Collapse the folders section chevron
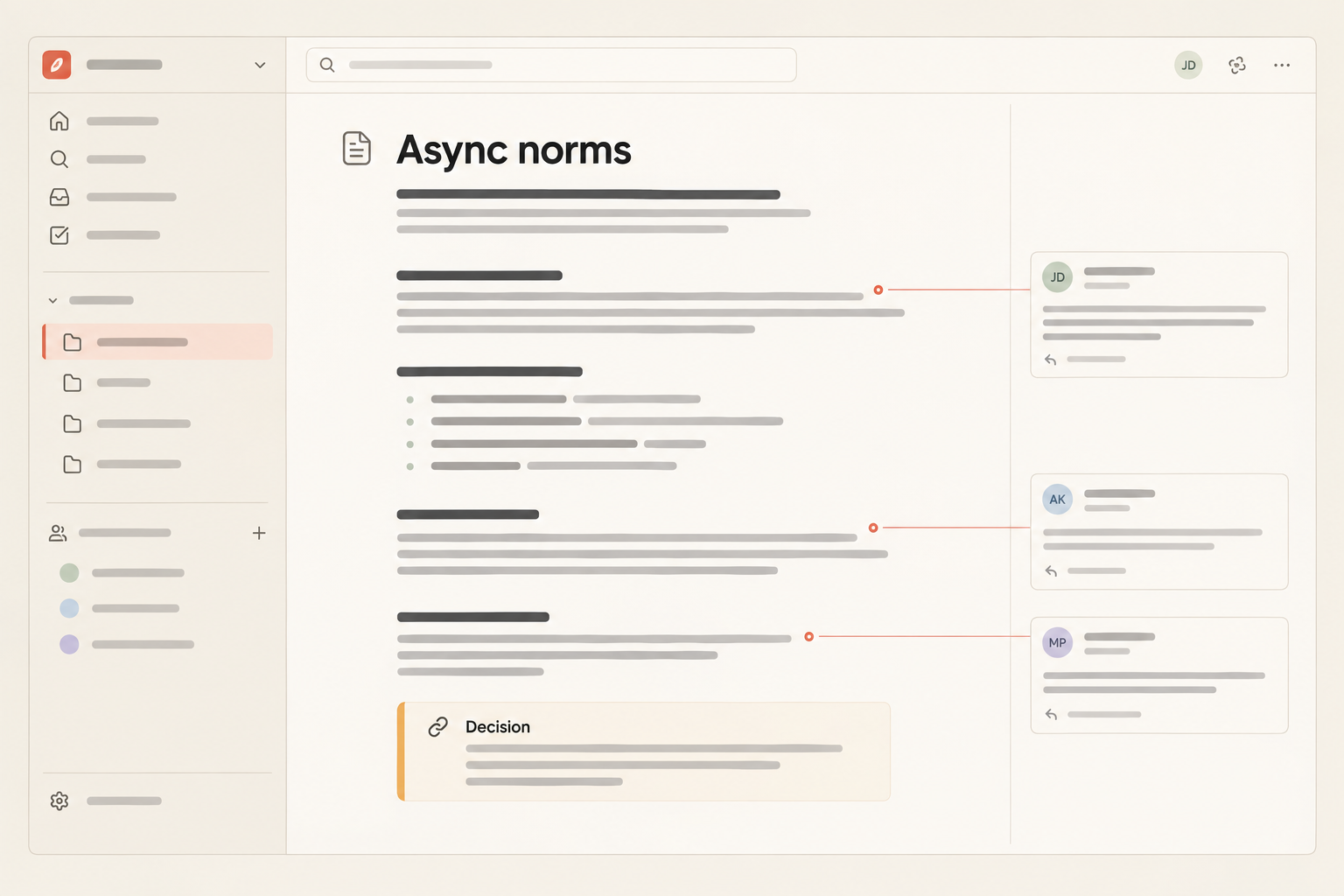The width and height of the screenshot is (1344, 896). point(52,300)
